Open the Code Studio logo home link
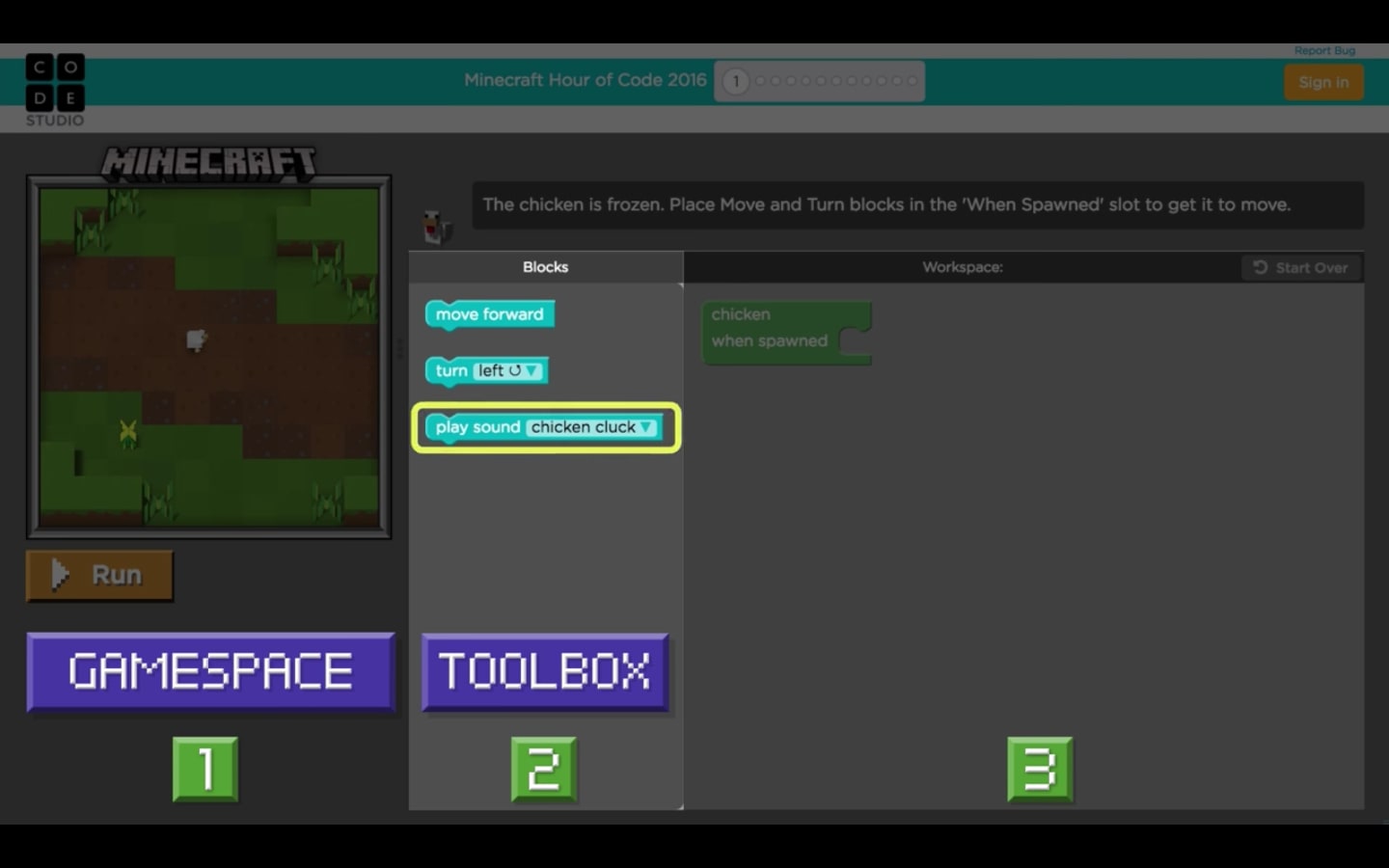This screenshot has height=868, width=1389. pyautogui.click(x=55, y=90)
